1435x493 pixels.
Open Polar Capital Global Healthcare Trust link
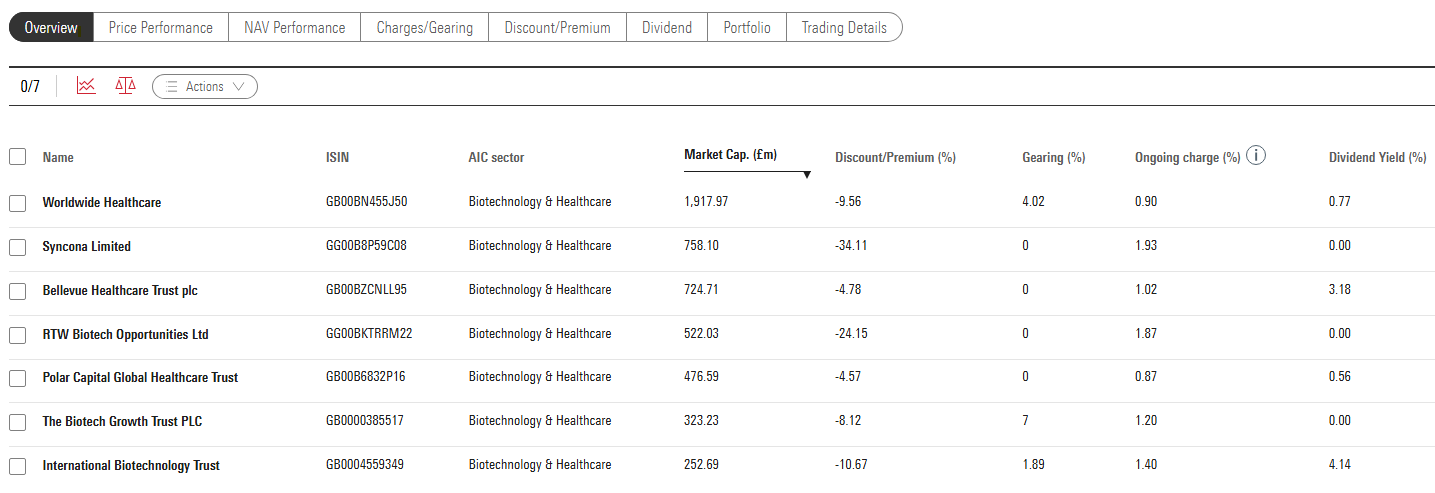140,377
